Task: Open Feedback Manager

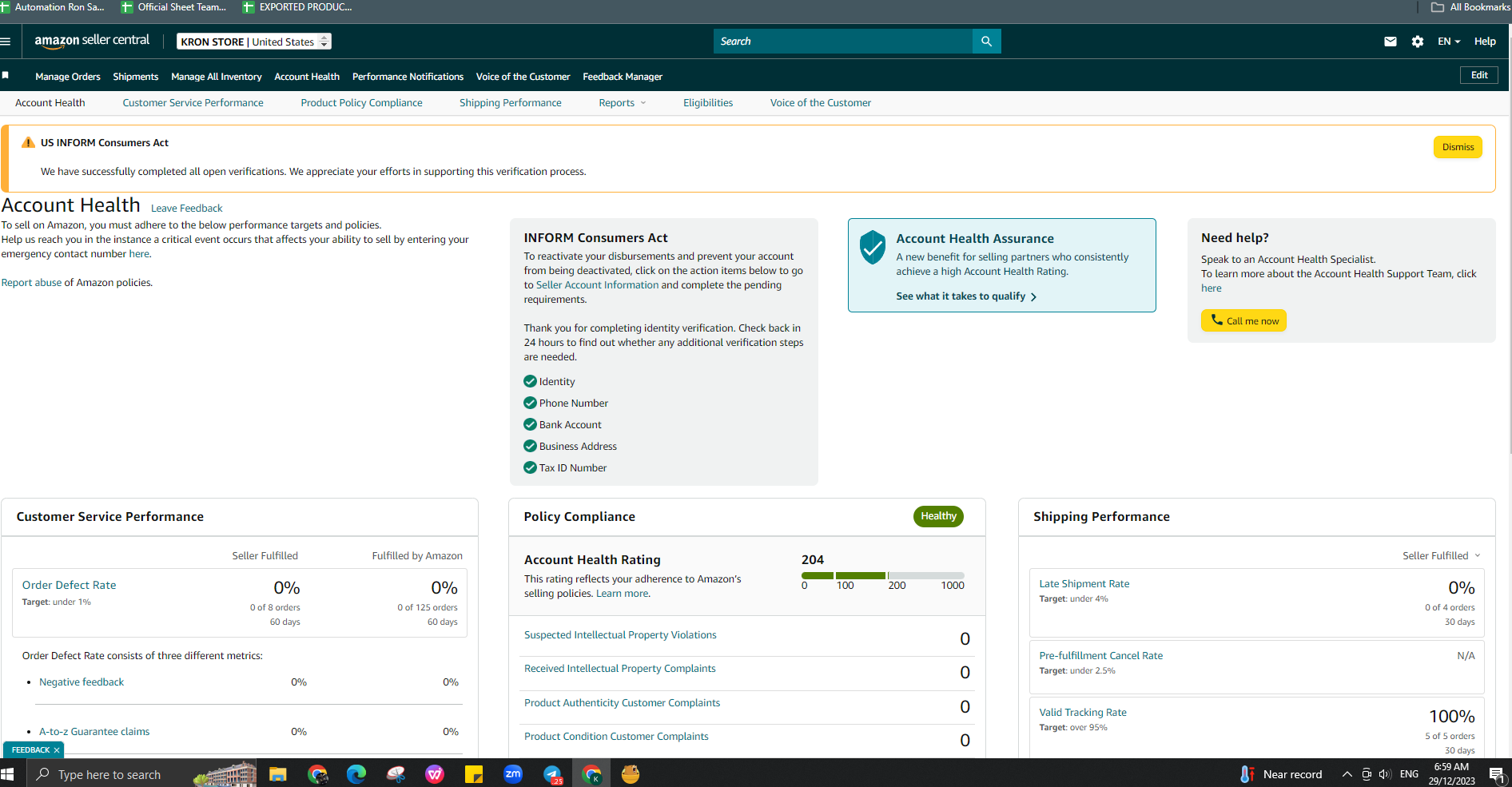Action: click(x=623, y=77)
